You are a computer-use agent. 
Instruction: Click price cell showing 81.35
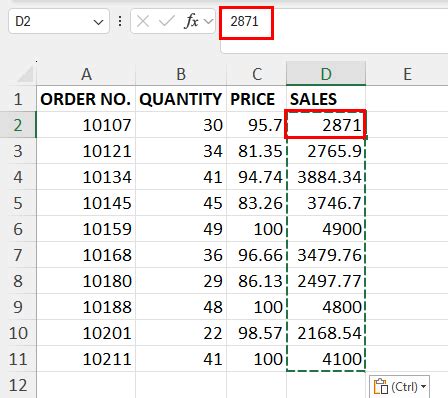coord(256,151)
